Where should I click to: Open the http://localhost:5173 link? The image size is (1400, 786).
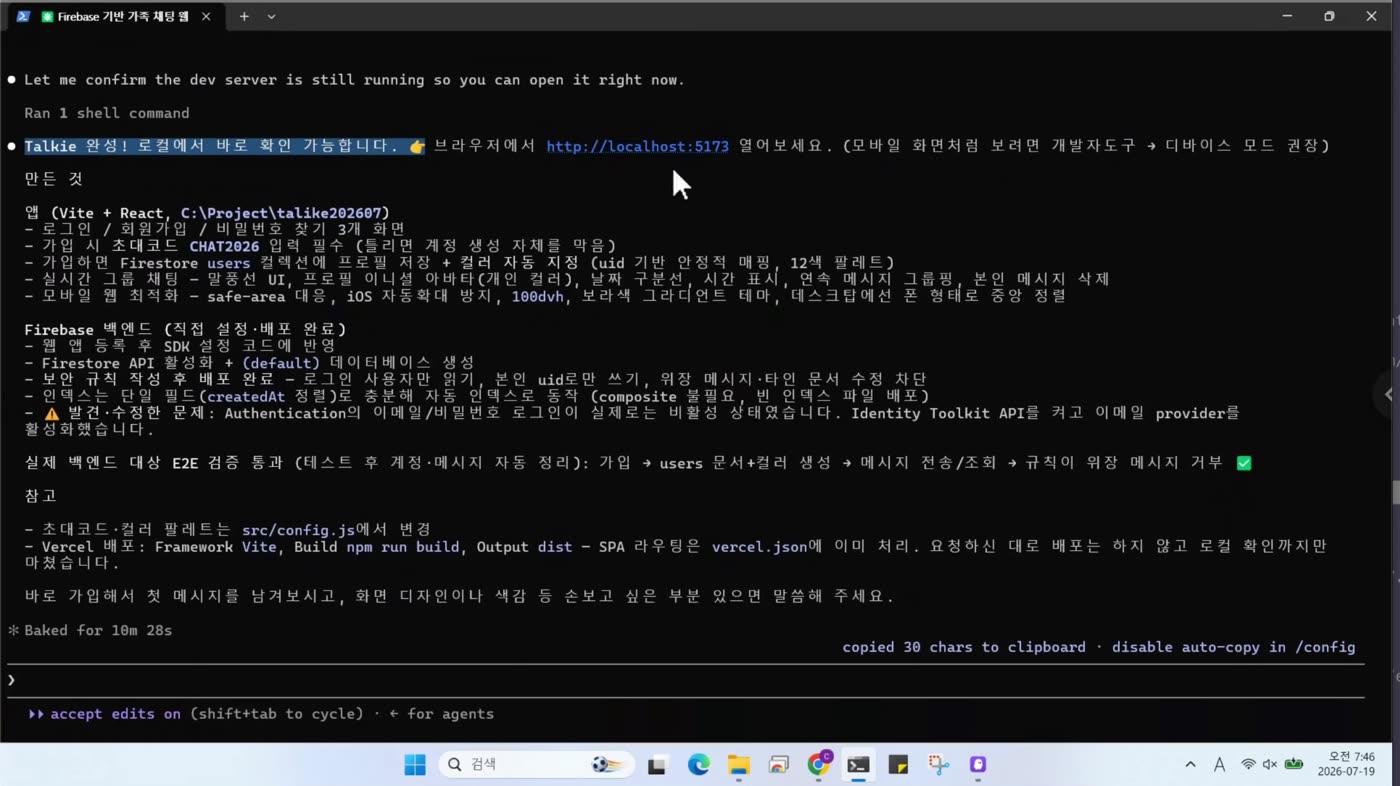click(637, 146)
